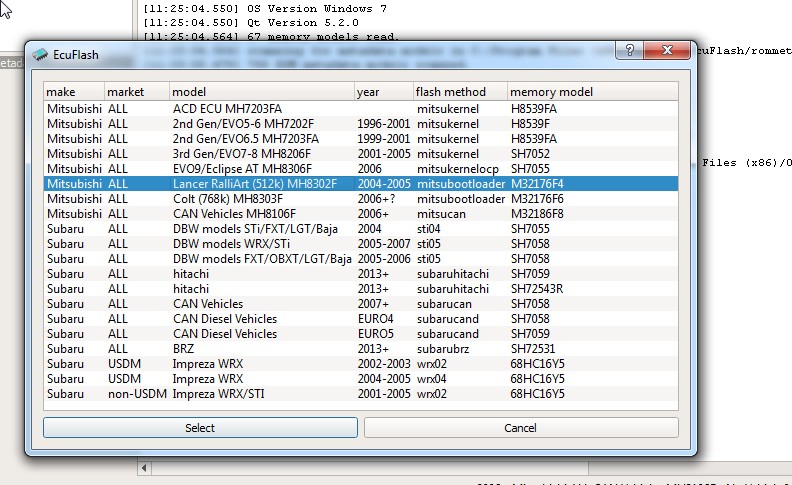This screenshot has height=485, width=792.
Task: Sort list by the make column header
Action: [73, 92]
